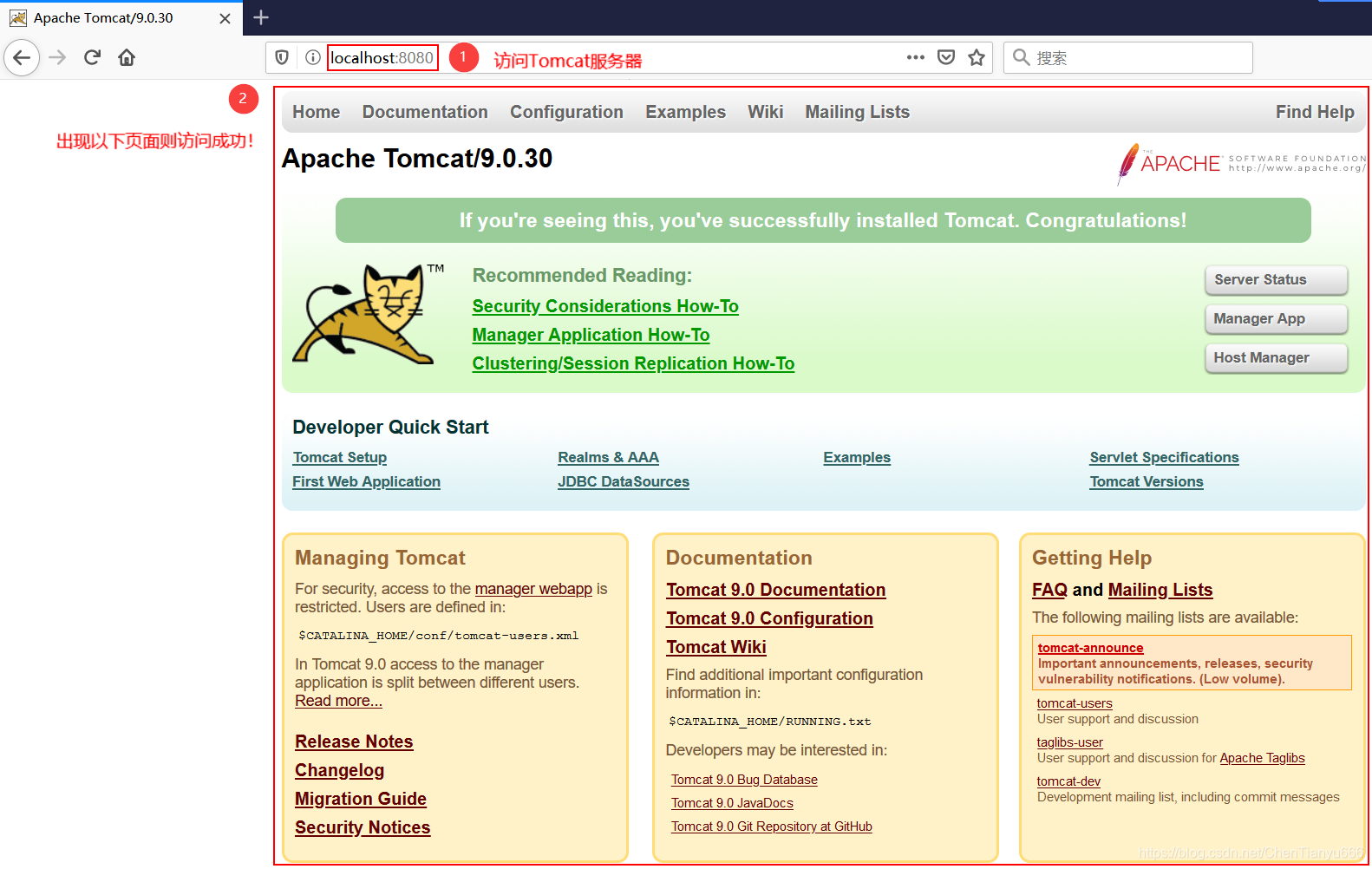The height and width of the screenshot is (869, 1372).
Task: Open the Security Notices link
Action: click(x=363, y=827)
